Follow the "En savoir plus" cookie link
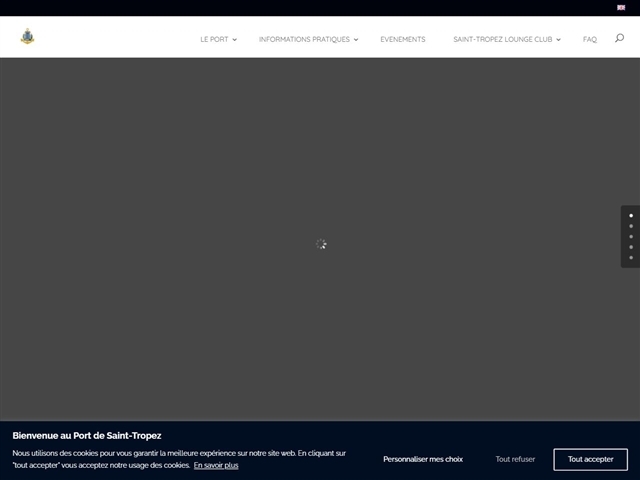 tap(216, 465)
